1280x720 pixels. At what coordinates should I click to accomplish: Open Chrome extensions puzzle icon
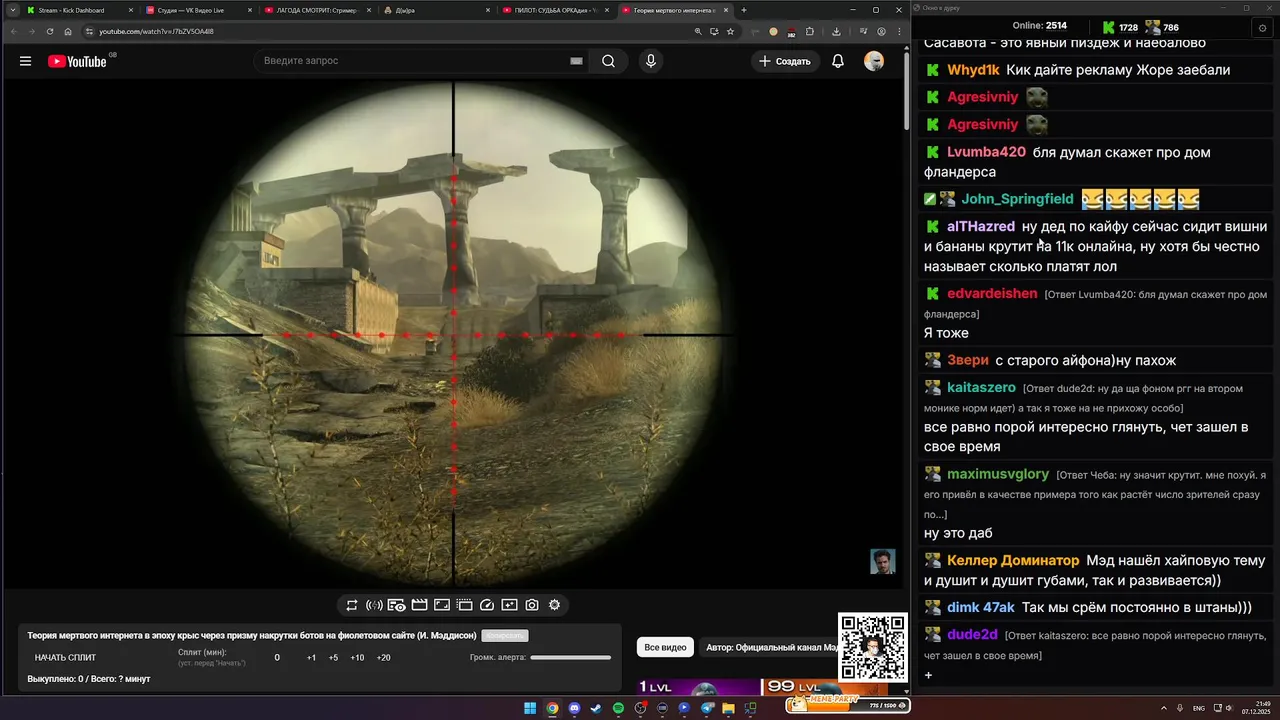coord(810,31)
